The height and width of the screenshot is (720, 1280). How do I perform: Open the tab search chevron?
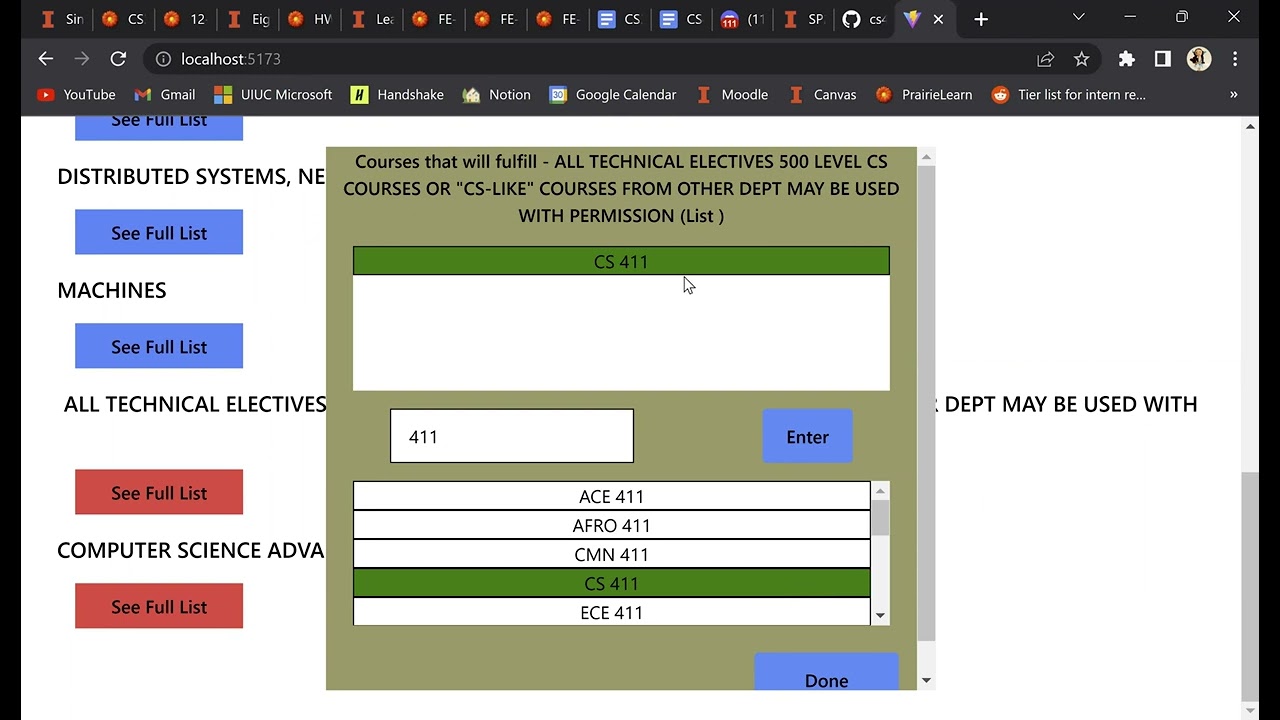point(1078,17)
